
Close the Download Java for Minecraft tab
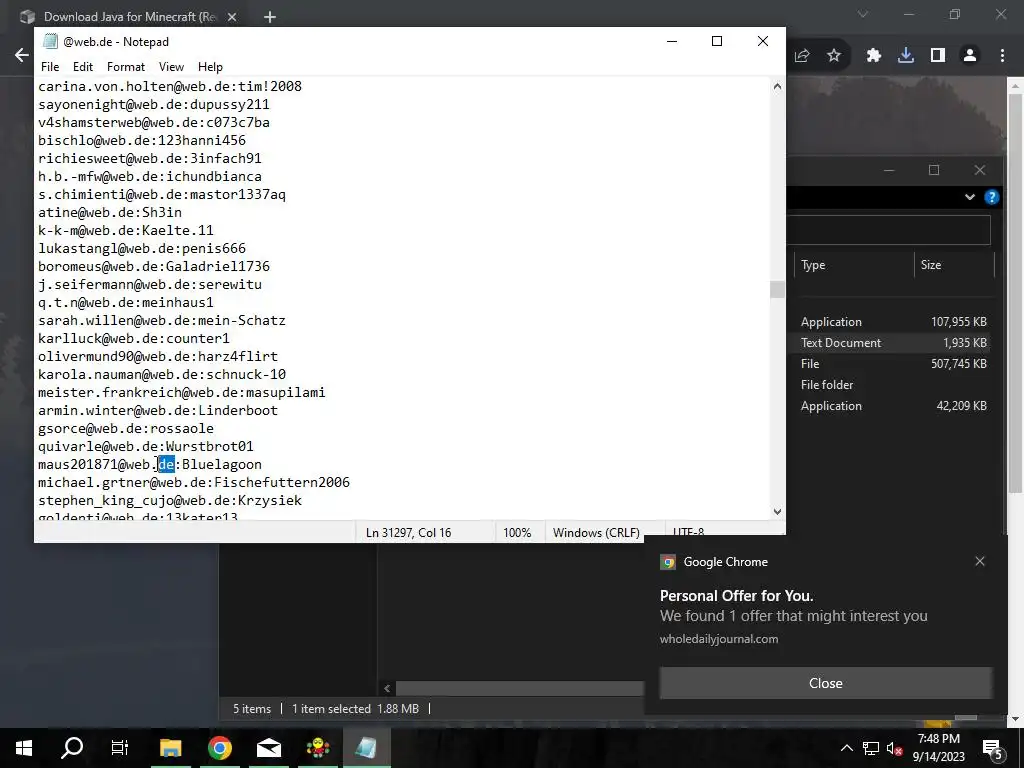point(232,17)
